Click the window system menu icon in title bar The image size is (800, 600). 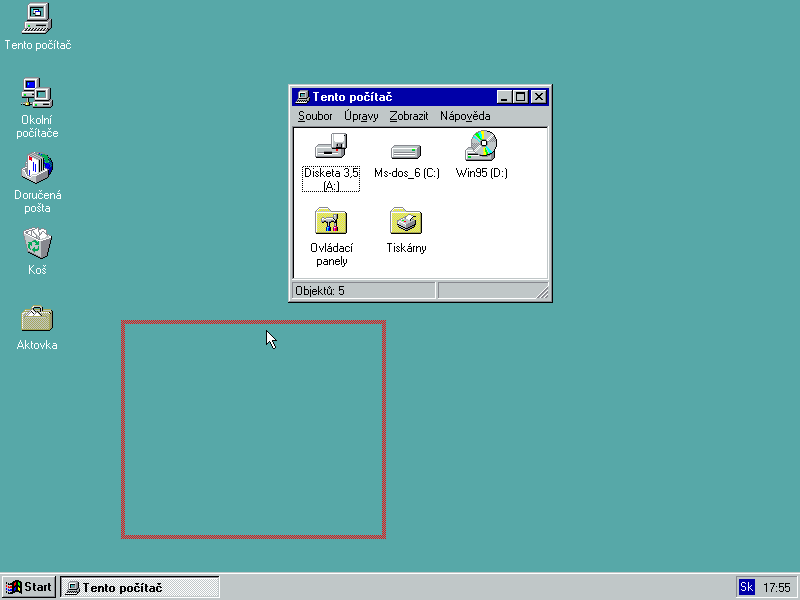click(301, 97)
